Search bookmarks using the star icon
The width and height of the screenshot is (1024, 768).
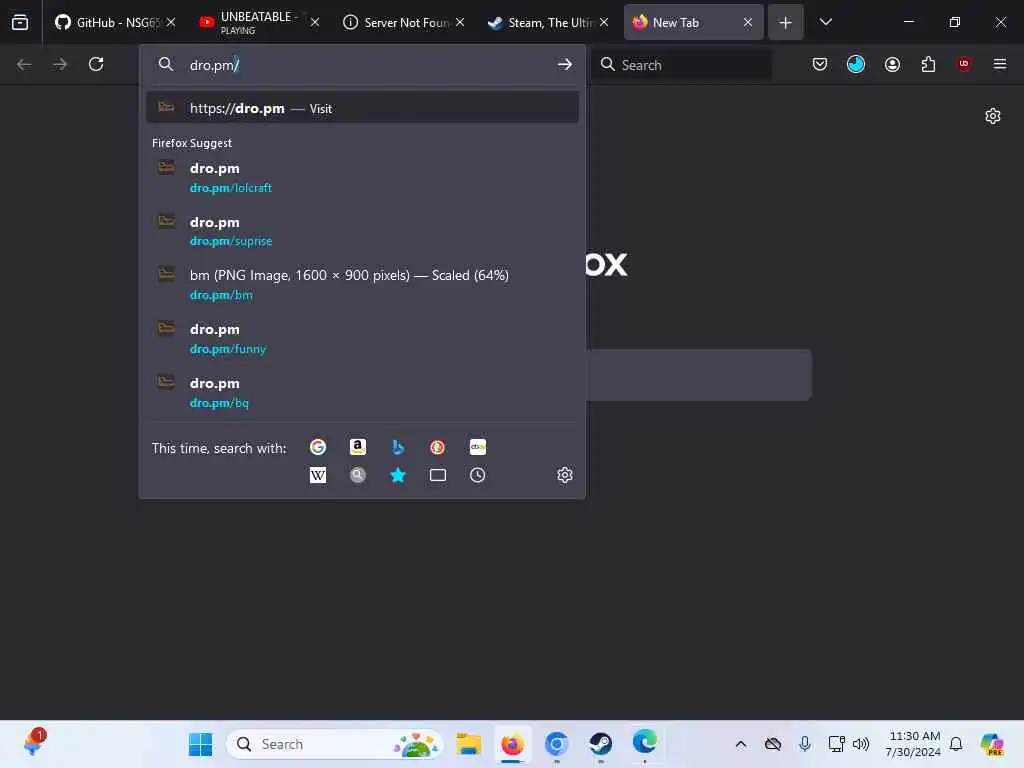398,475
